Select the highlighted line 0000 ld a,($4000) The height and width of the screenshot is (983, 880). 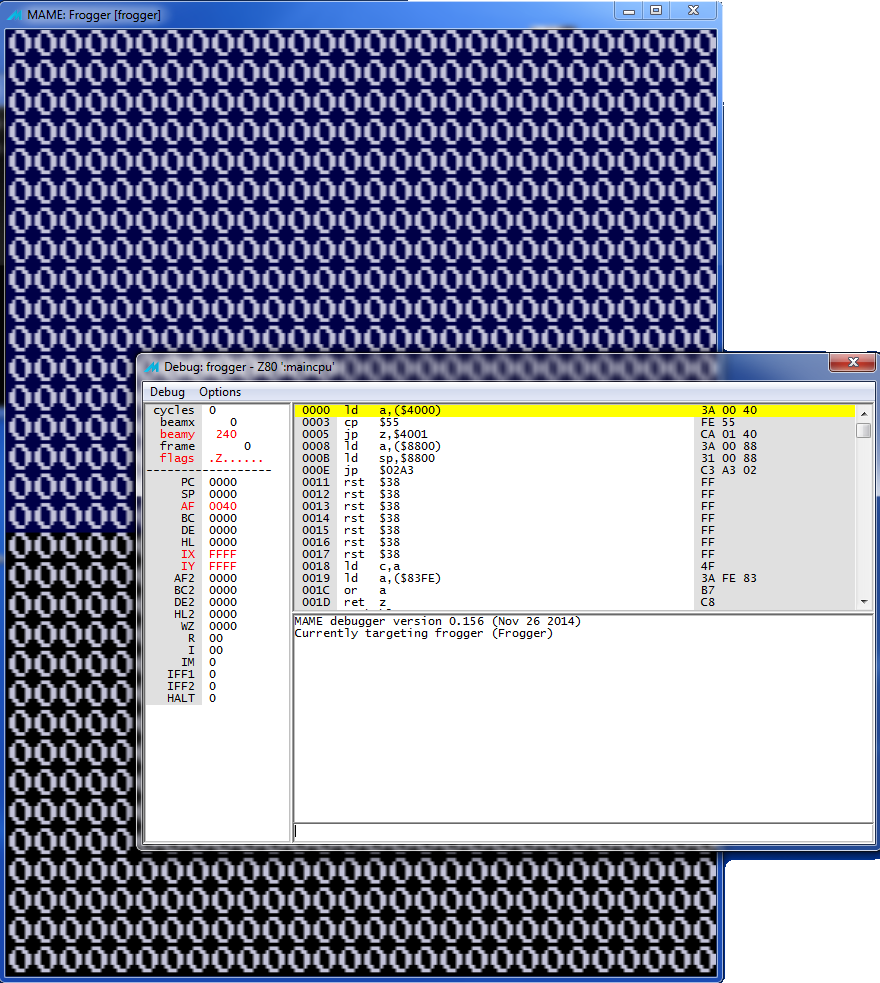point(575,410)
